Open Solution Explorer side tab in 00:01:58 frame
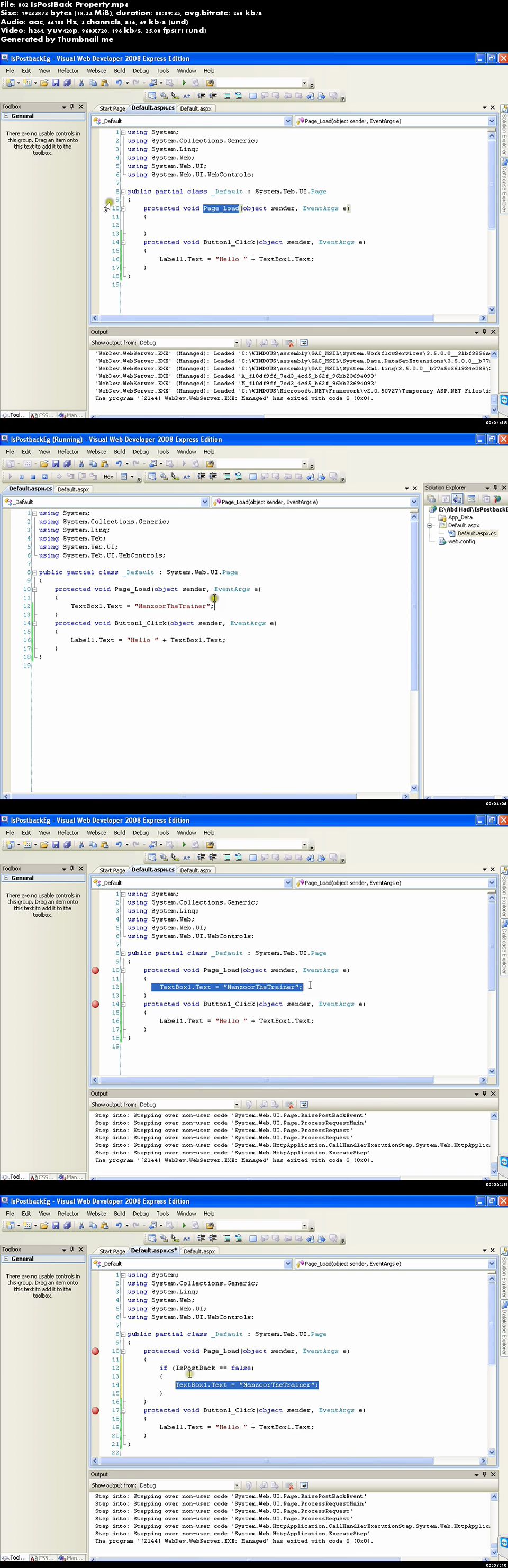This screenshot has height=1568, width=508. coord(504,130)
